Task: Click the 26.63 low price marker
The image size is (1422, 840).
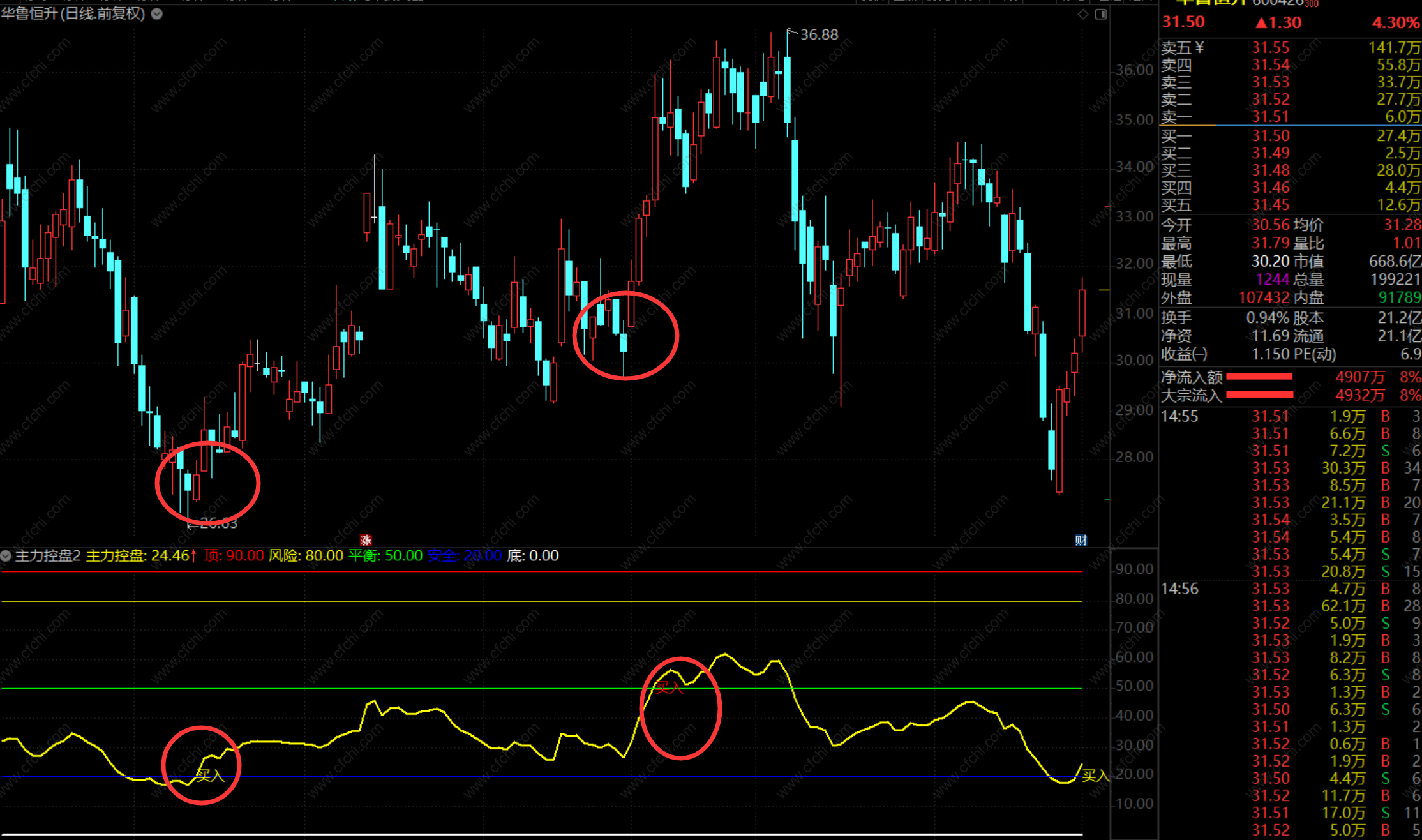Action: coord(218,523)
